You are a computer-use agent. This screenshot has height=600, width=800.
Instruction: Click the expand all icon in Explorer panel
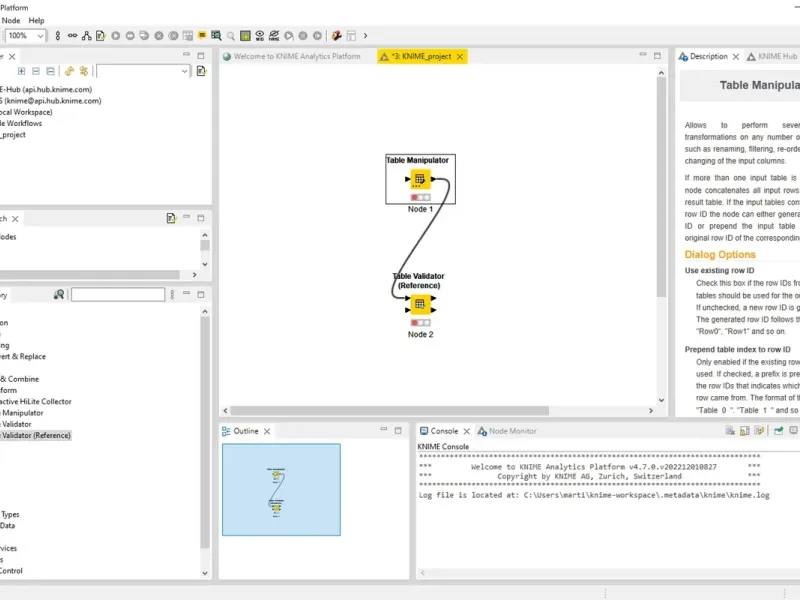point(21,71)
